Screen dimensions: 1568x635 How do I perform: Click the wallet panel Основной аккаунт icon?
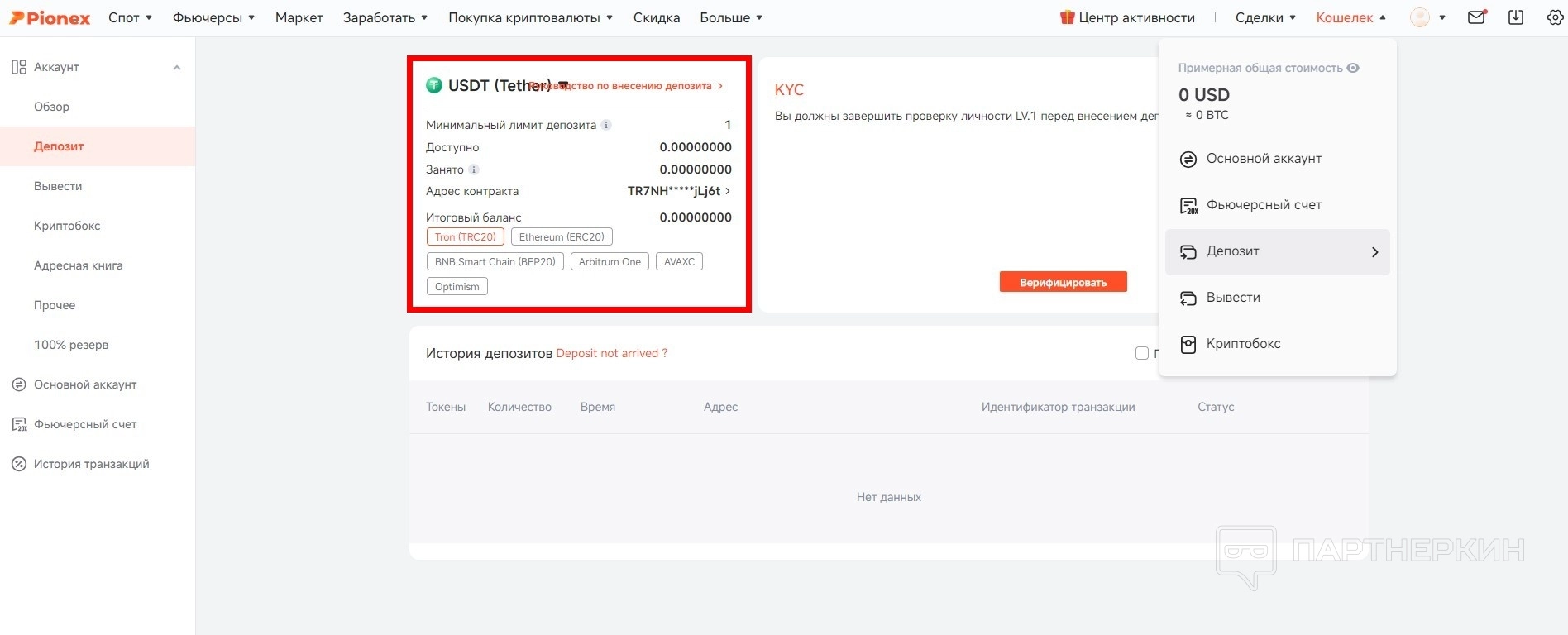(x=1188, y=160)
